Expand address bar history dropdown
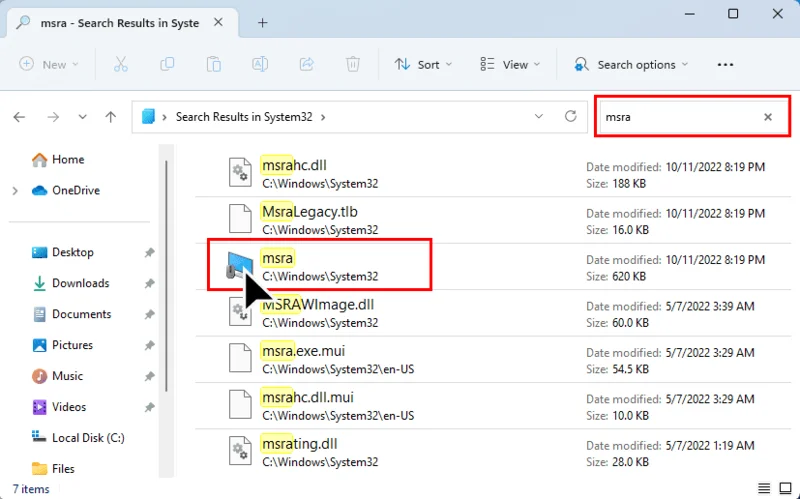800x499 pixels. coord(538,116)
